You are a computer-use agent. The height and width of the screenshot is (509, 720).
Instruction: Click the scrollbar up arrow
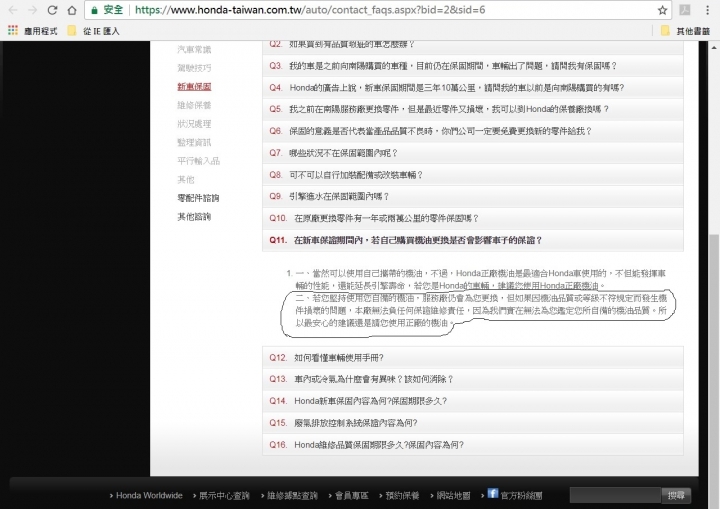[x=714, y=47]
